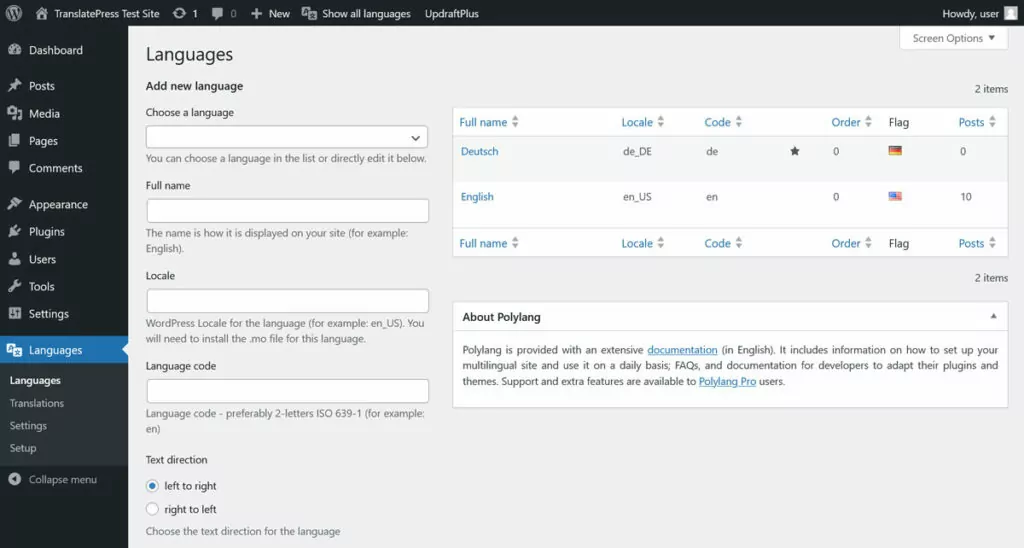The width and height of the screenshot is (1024, 548).
Task: Open UpdraftPlus in the admin bar
Action: 452,13
